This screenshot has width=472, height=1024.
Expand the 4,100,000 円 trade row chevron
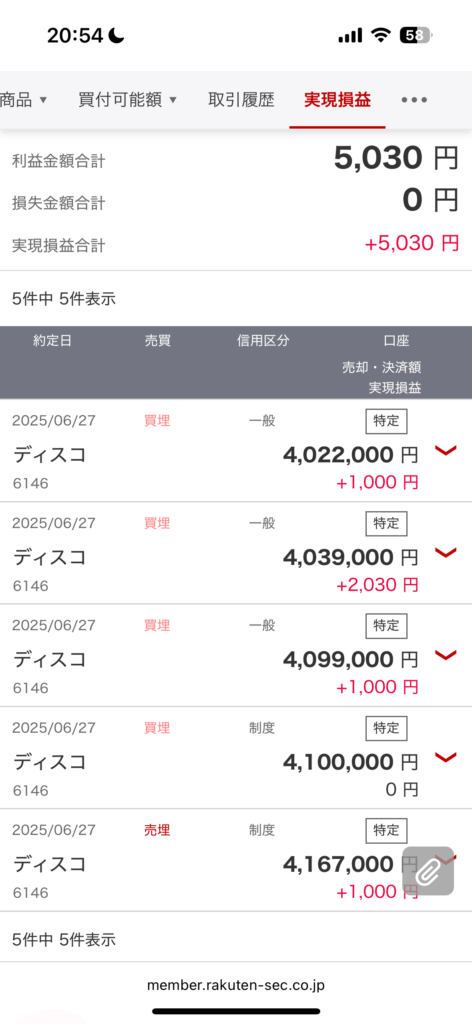click(x=445, y=757)
